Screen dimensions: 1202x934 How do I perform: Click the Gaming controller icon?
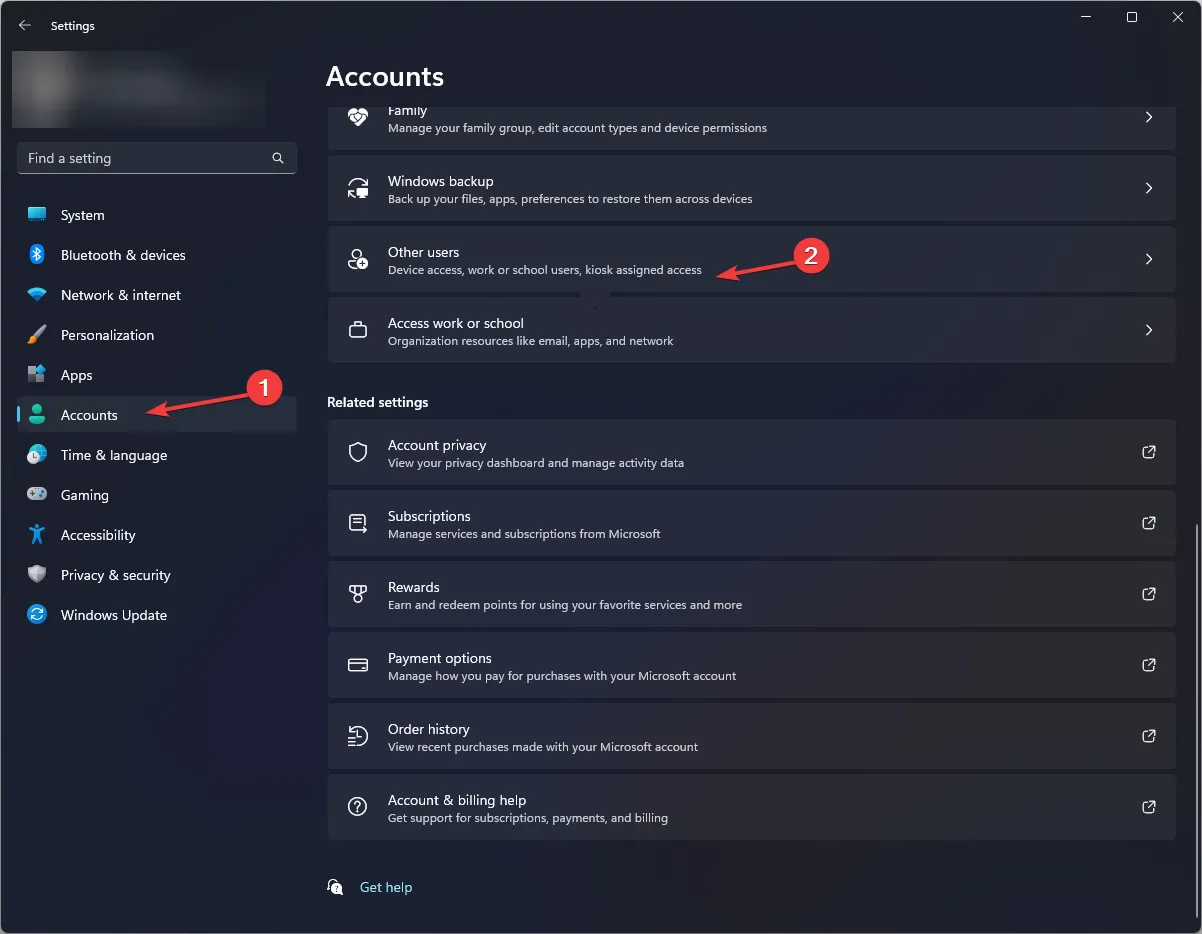point(37,495)
